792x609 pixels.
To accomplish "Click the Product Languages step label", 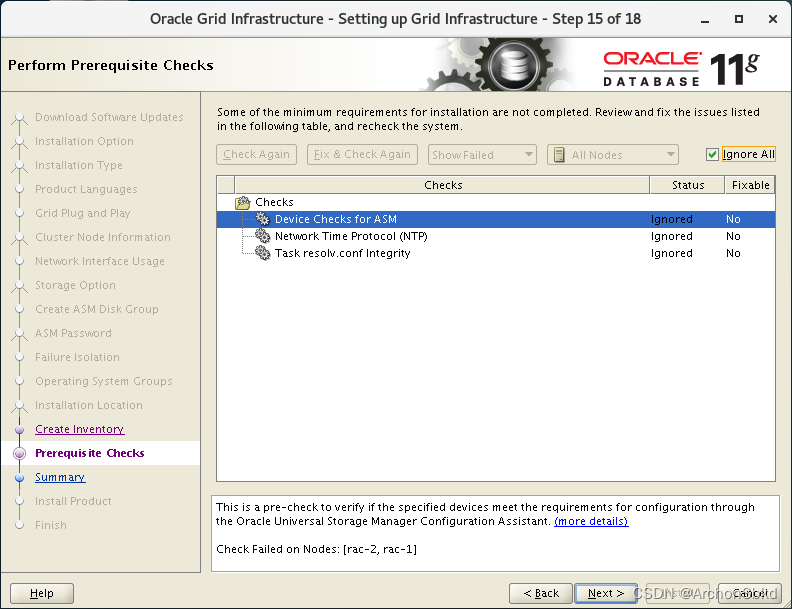I will tap(86, 189).
